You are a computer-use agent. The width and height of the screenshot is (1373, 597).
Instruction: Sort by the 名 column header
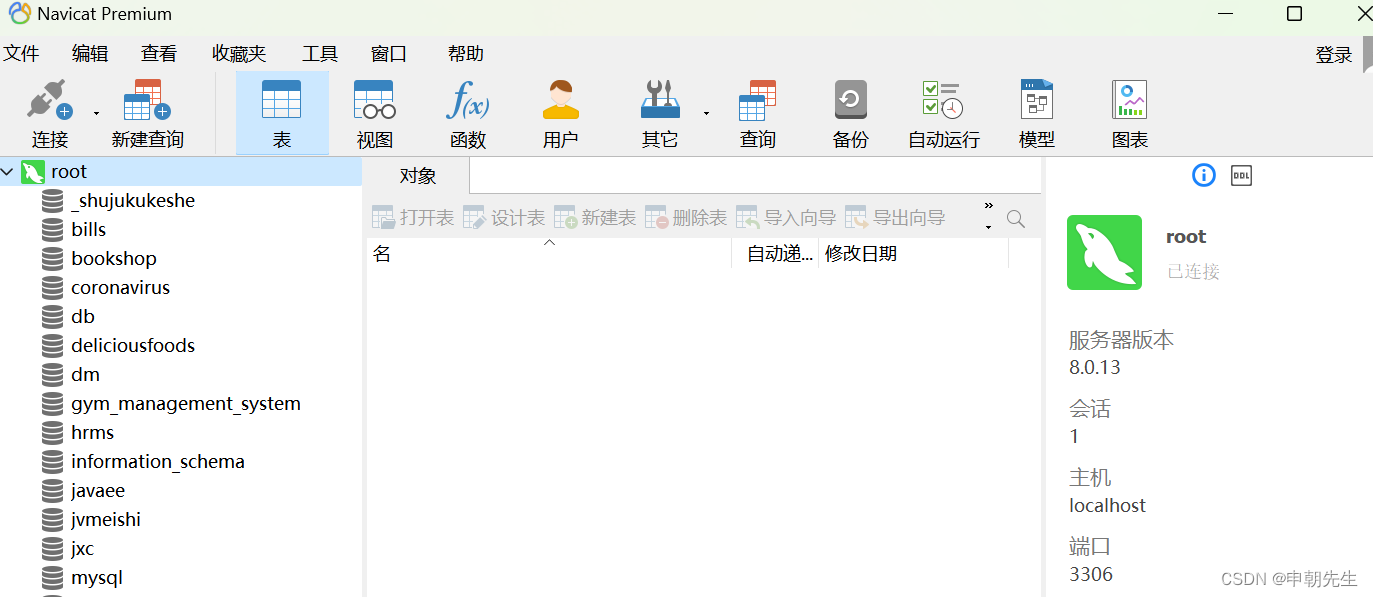(549, 254)
